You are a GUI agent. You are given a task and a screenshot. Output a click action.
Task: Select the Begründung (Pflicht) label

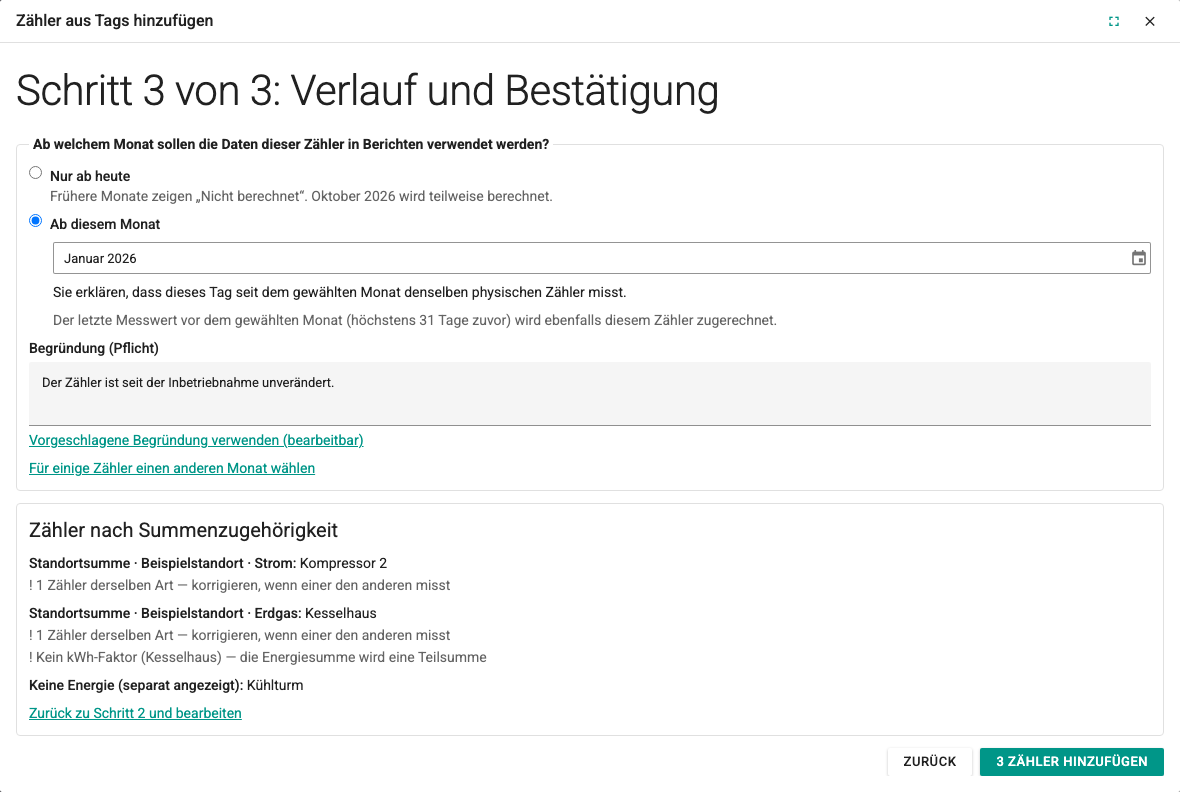94,348
